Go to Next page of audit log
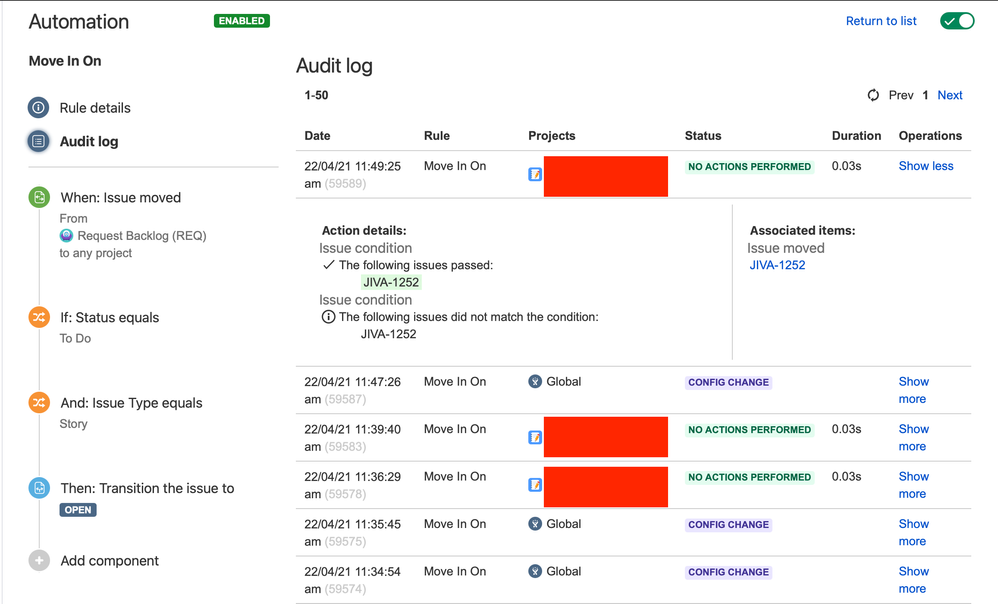Screen dimensions: 998x604 click(x=949, y=95)
